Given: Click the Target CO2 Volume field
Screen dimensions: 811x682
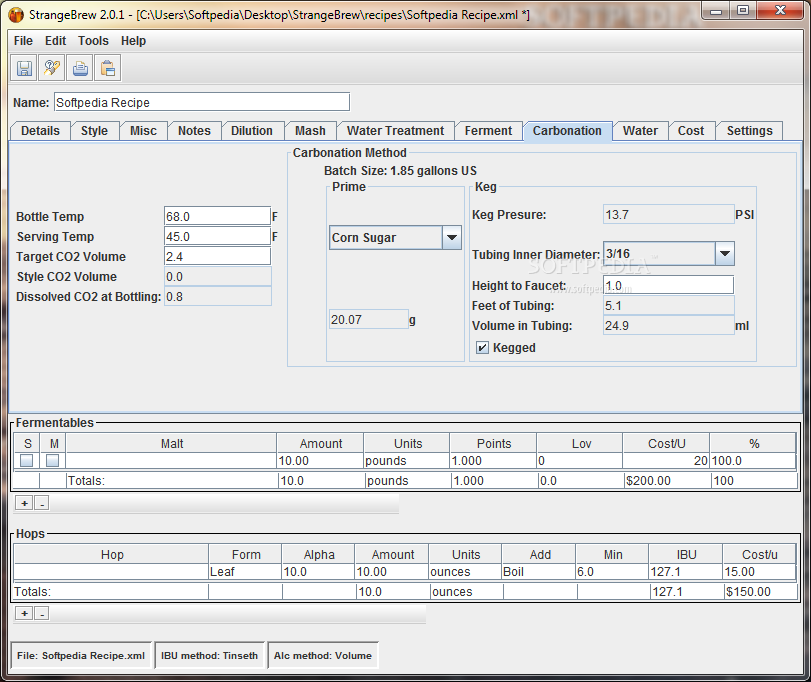Looking at the screenshot, I should click(x=217, y=256).
